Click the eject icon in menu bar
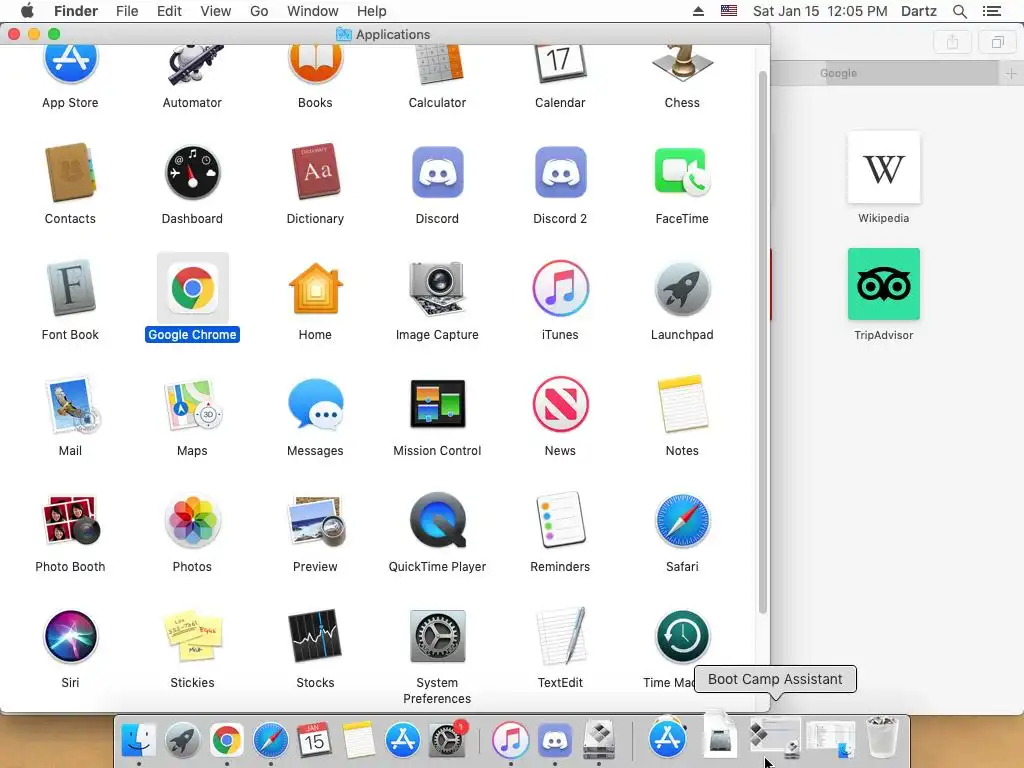The image size is (1024, 768). click(x=698, y=11)
